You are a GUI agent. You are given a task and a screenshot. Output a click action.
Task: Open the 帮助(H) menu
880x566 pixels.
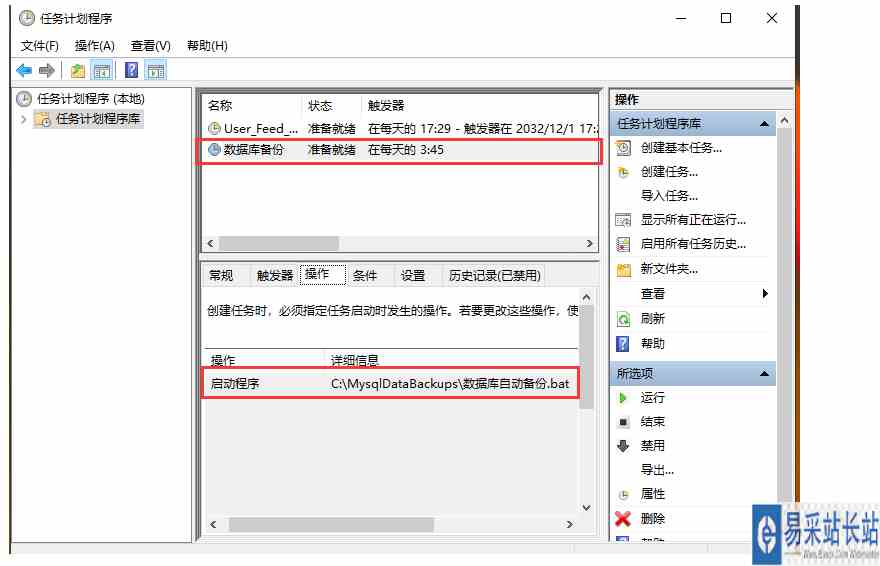click(x=207, y=46)
